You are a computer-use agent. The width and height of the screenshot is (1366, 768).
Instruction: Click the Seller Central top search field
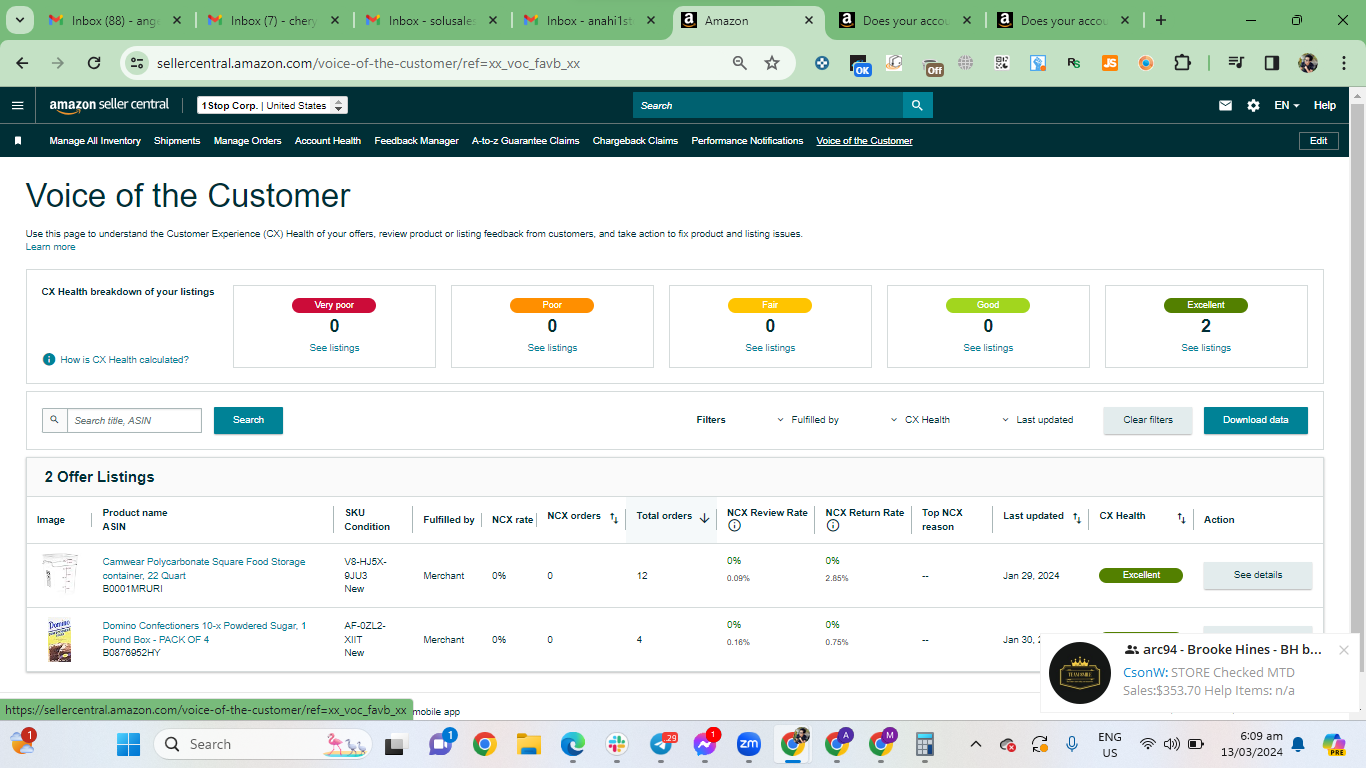(x=768, y=105)
